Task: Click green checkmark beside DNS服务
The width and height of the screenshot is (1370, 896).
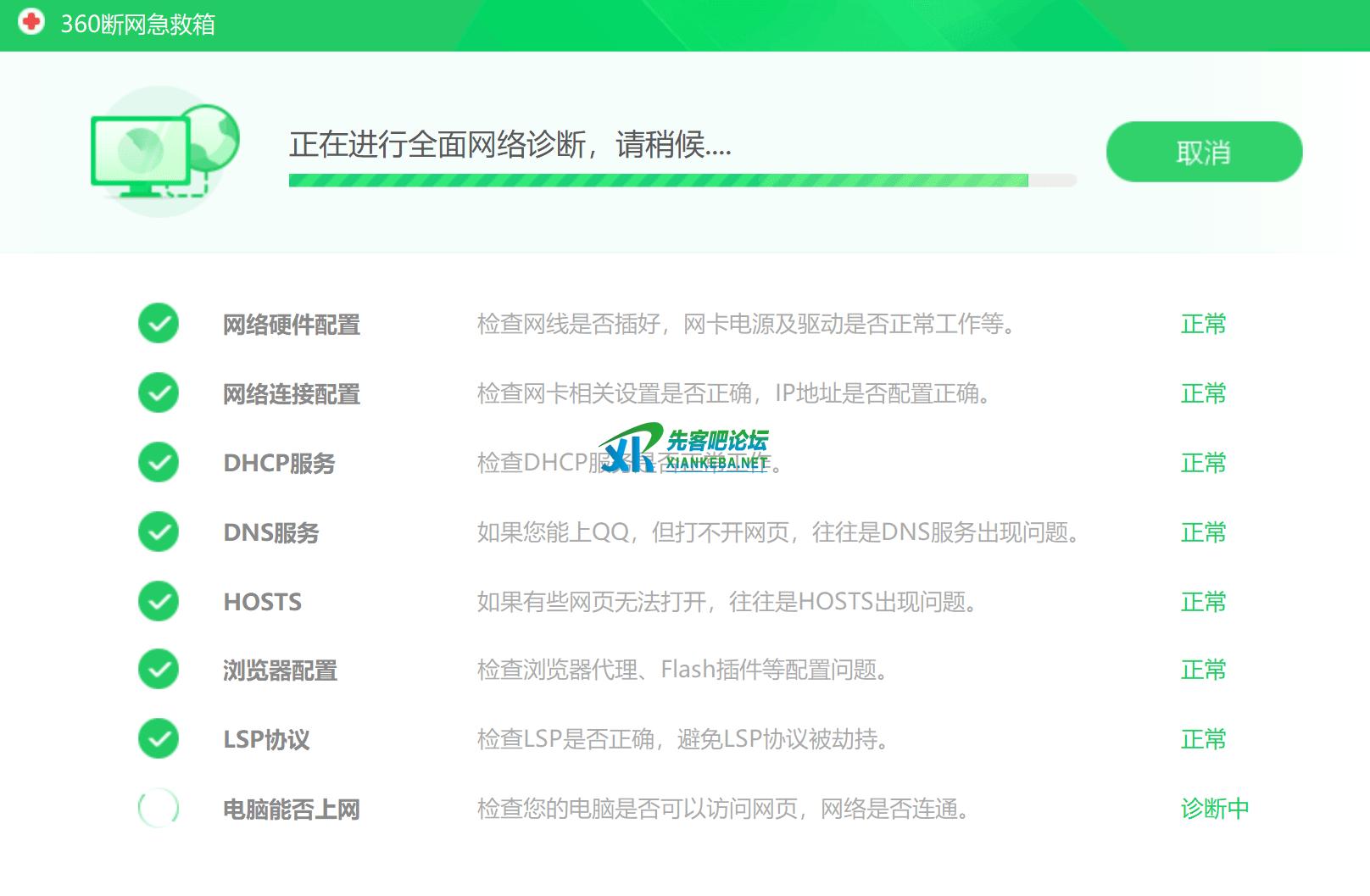Action: (159, 532)
